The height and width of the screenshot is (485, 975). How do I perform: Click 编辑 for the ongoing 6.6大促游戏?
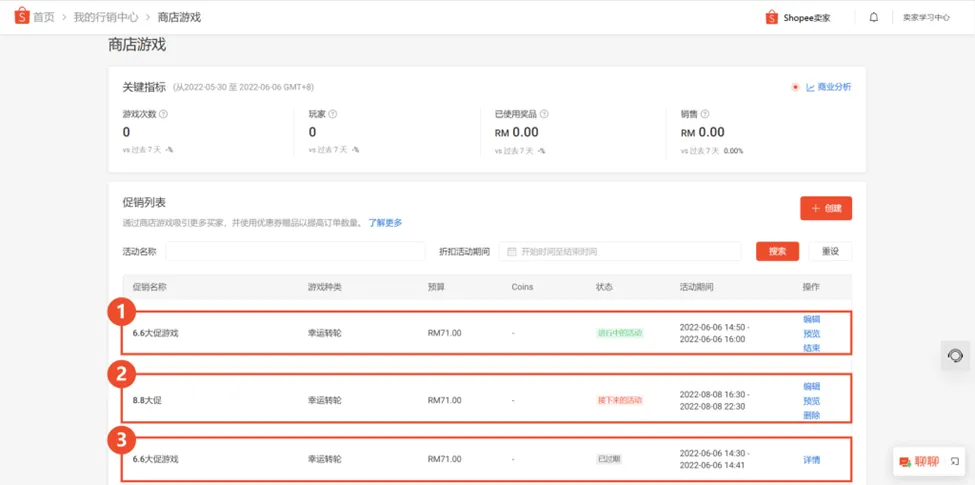[811, 319]
